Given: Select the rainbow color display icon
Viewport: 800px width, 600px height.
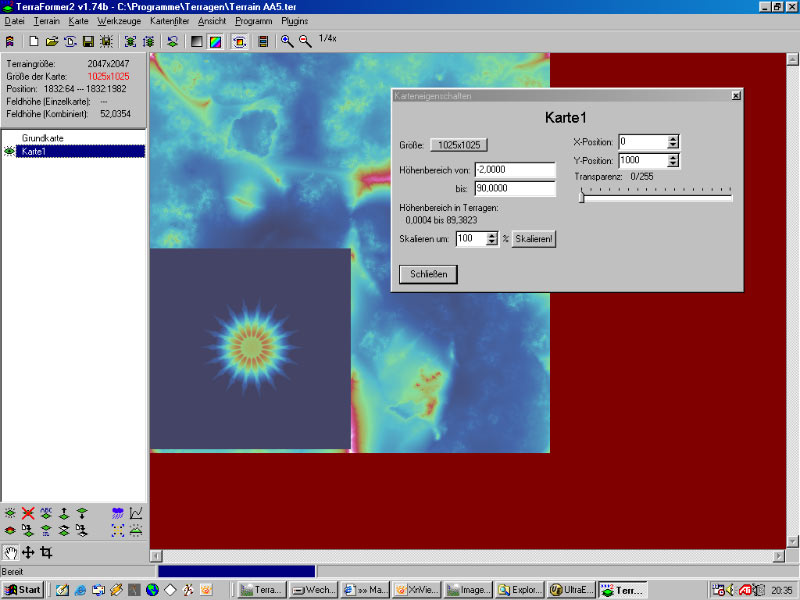Looking at the screenshot, I should point(214,41).
